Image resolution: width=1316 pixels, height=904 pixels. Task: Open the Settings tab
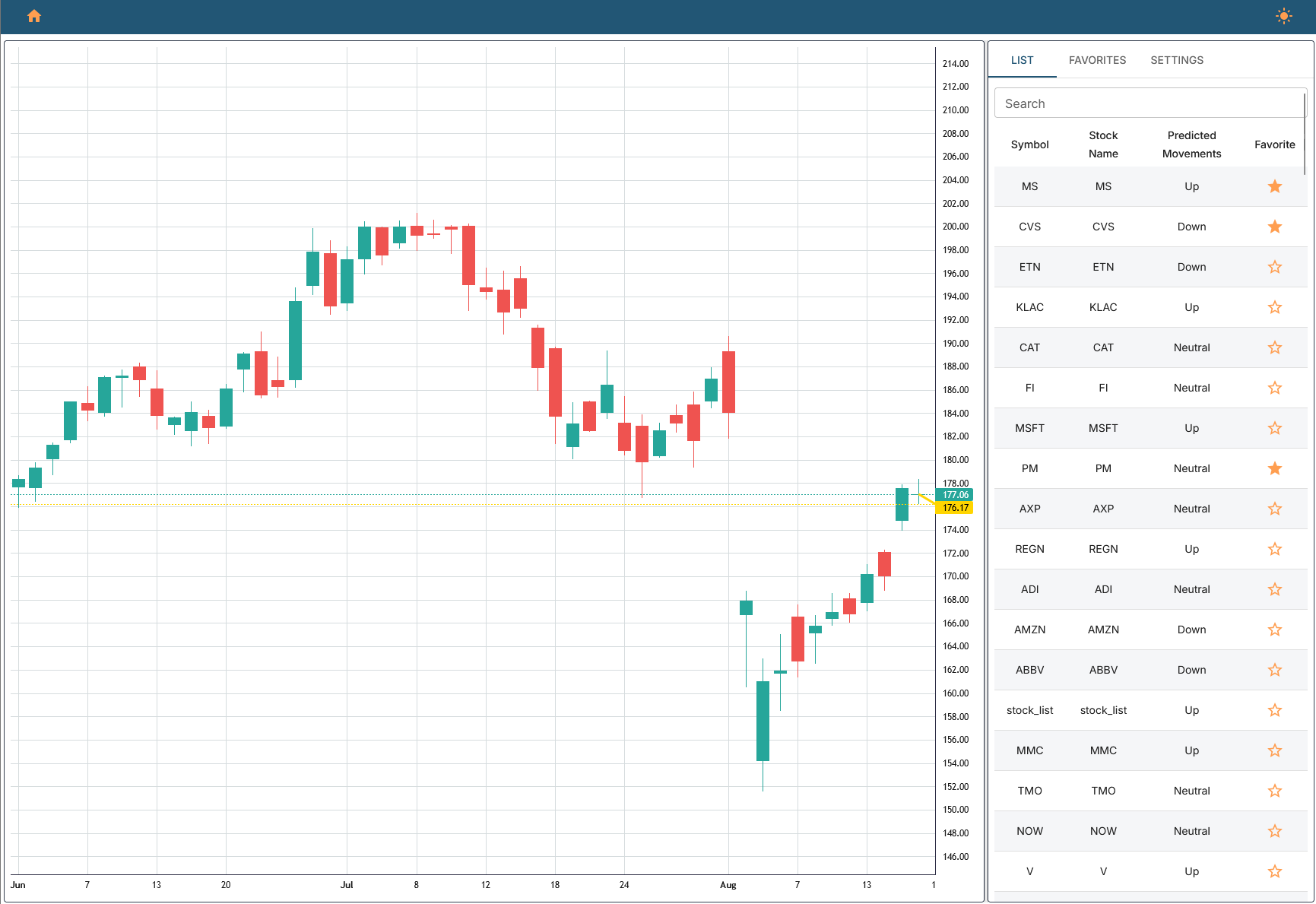coord(1176,60)
